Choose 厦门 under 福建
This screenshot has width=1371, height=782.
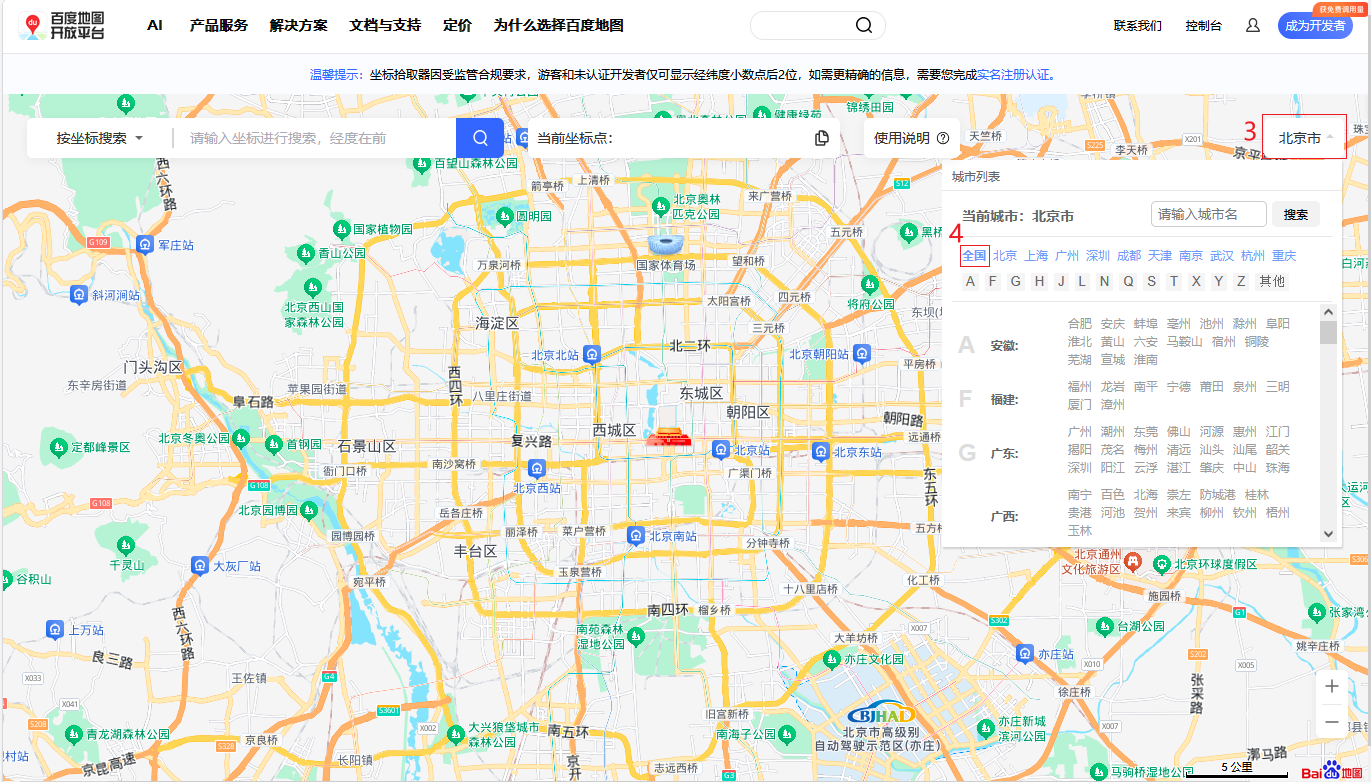point(1080,405)
